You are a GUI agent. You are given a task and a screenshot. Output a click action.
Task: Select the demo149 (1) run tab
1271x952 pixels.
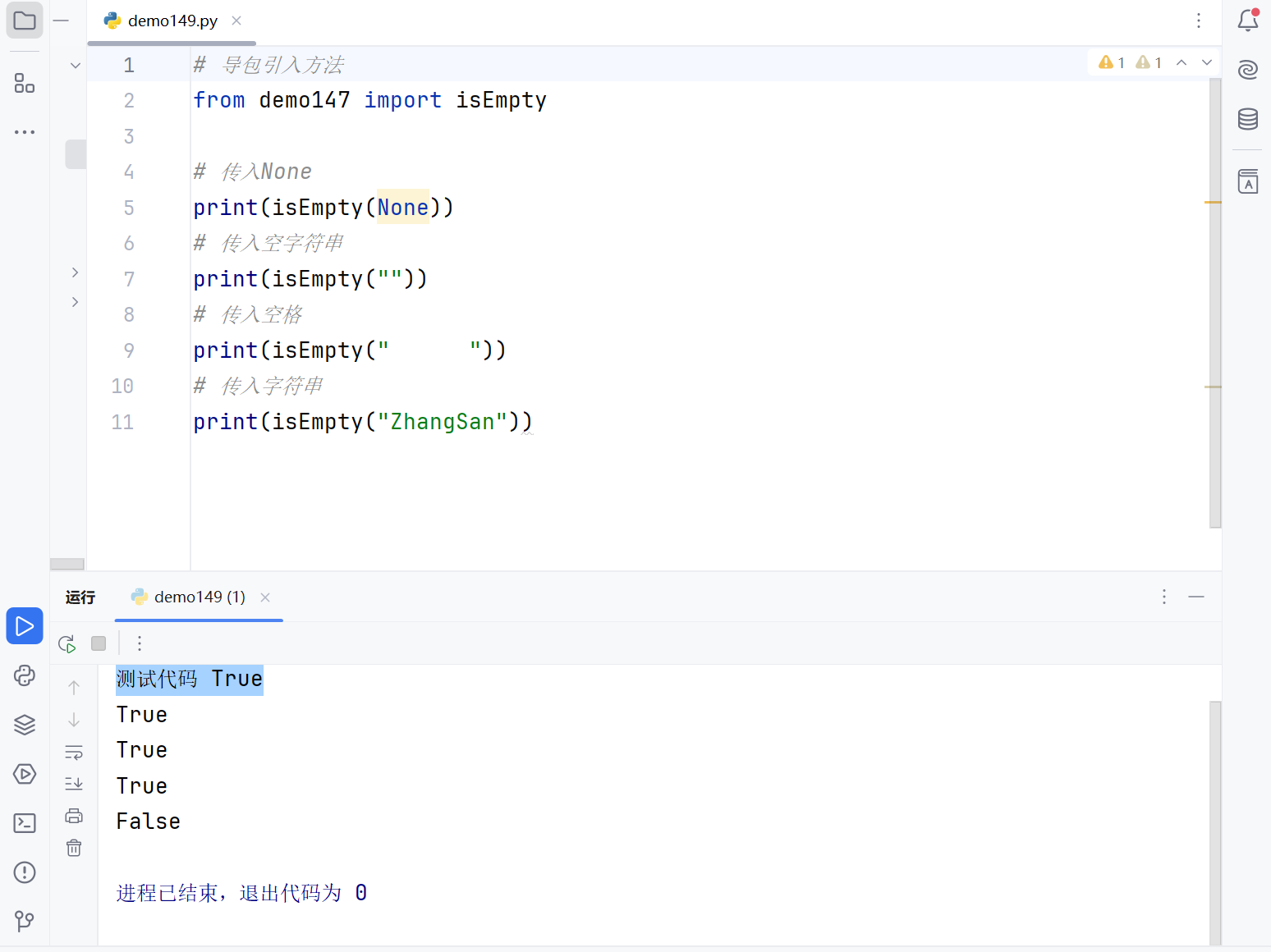pyautogui.click(x=200, y=597)
